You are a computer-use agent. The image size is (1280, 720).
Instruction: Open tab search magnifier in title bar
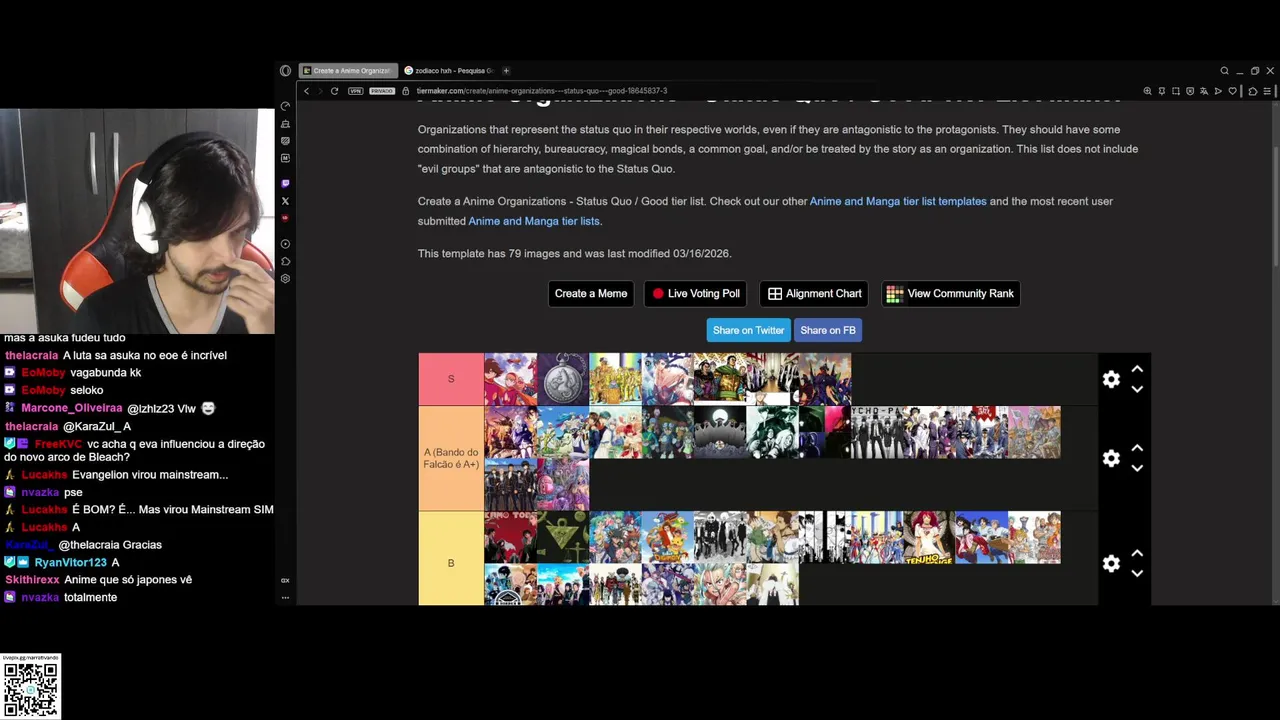click(x=1224, y=71)
